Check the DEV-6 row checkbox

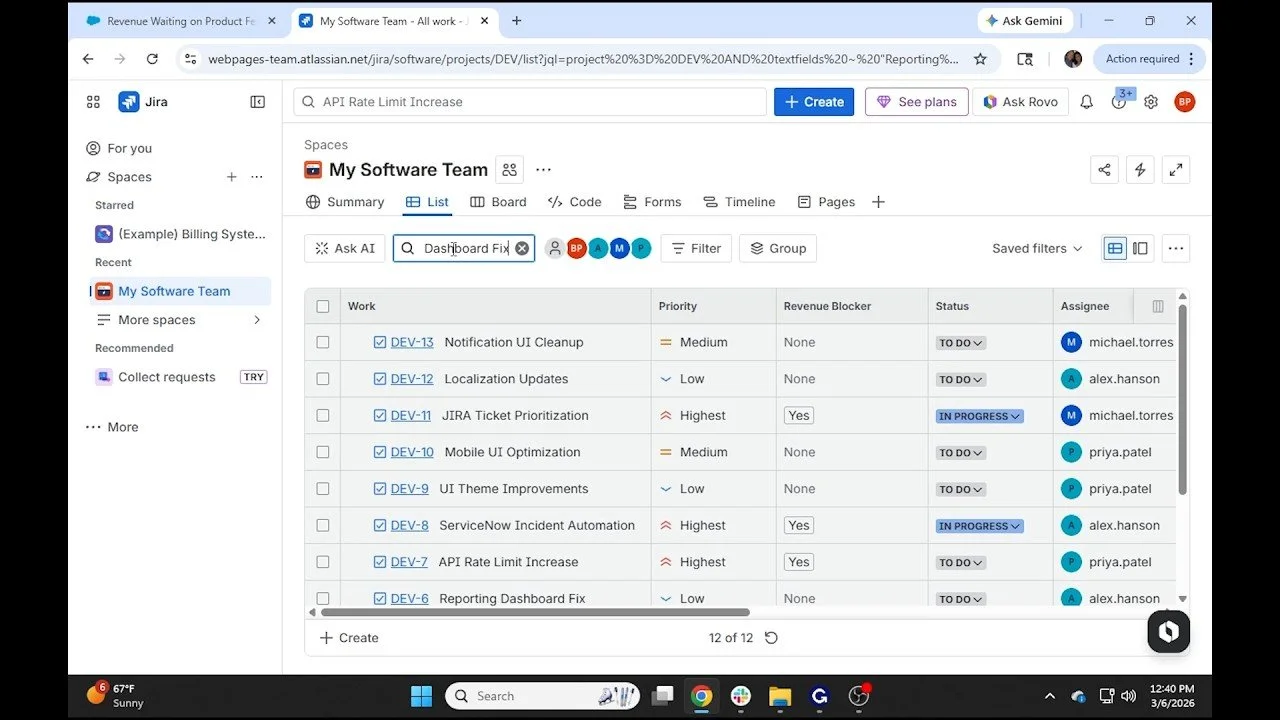[322, 598]
